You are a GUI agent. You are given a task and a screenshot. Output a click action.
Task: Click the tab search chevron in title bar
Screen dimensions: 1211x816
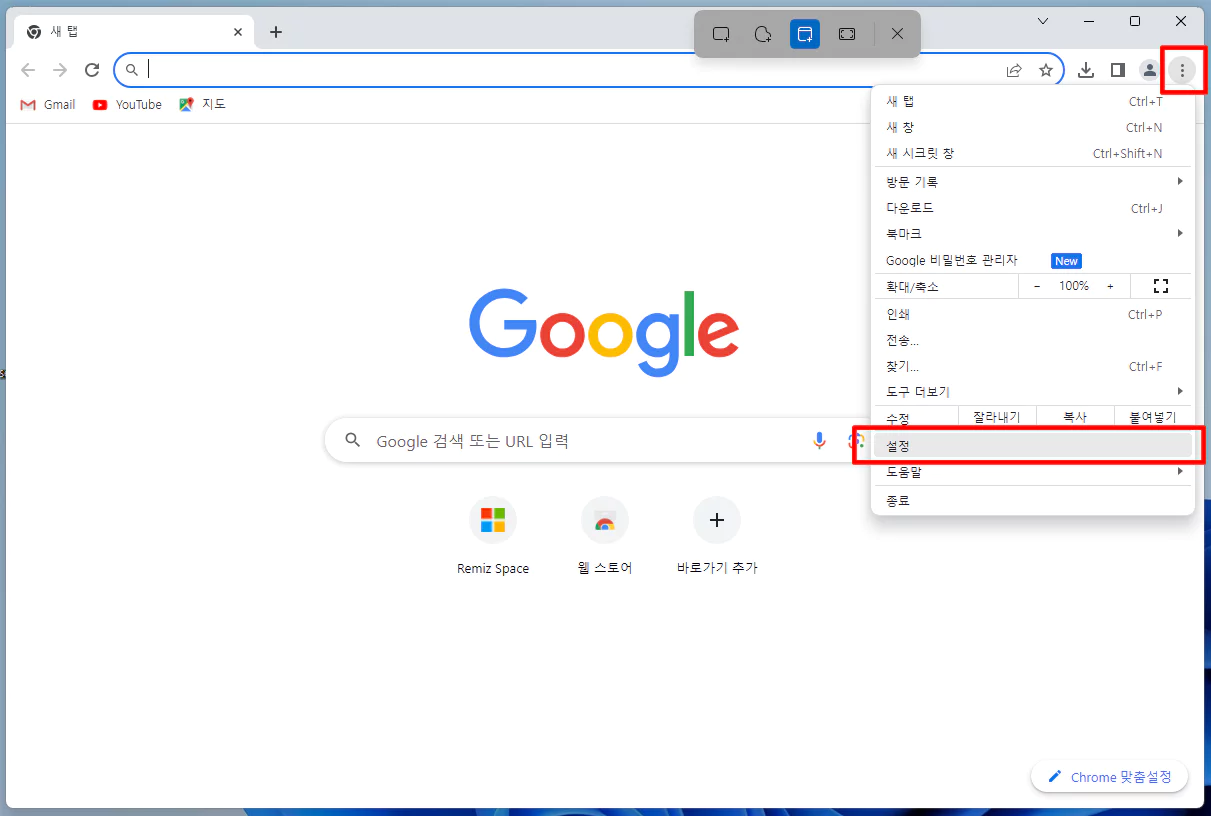coord(1043,21)
